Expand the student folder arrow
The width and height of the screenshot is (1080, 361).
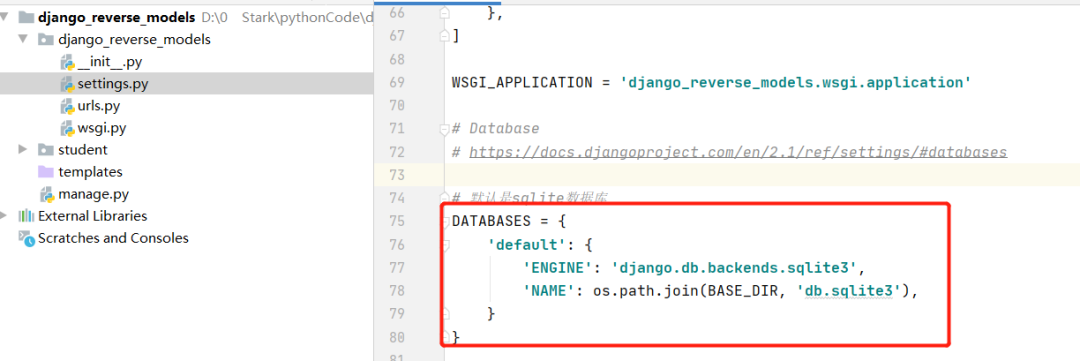23,149
